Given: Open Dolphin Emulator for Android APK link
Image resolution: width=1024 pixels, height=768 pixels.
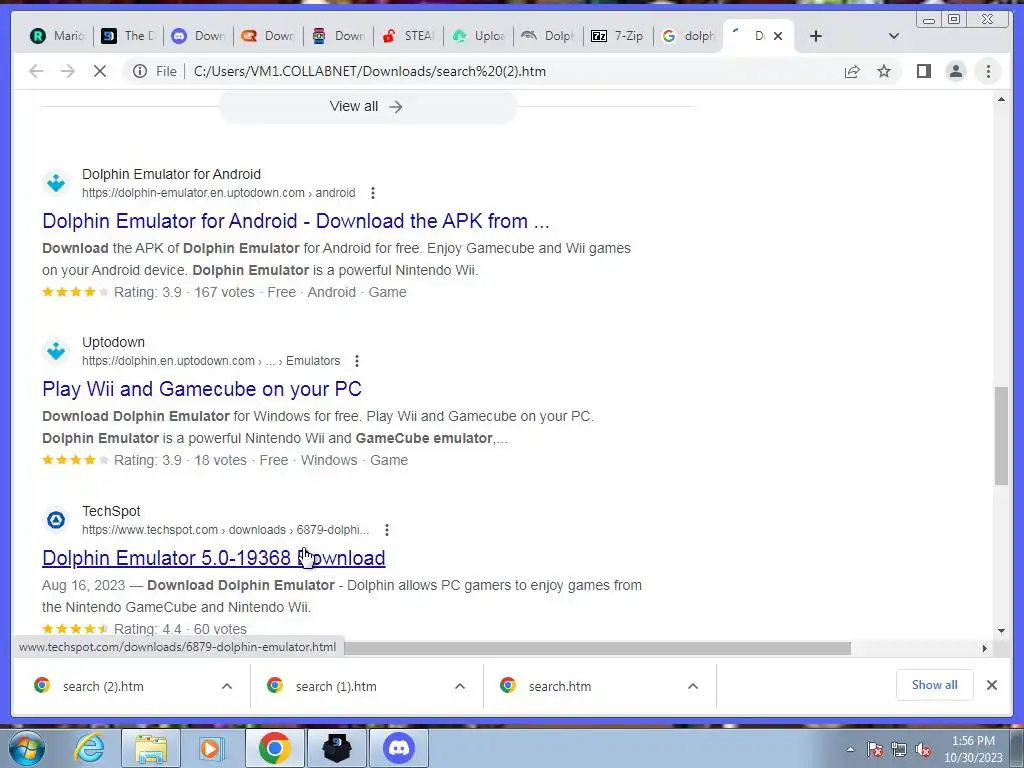Looking at the screenshot, I should tap(296, 221).
